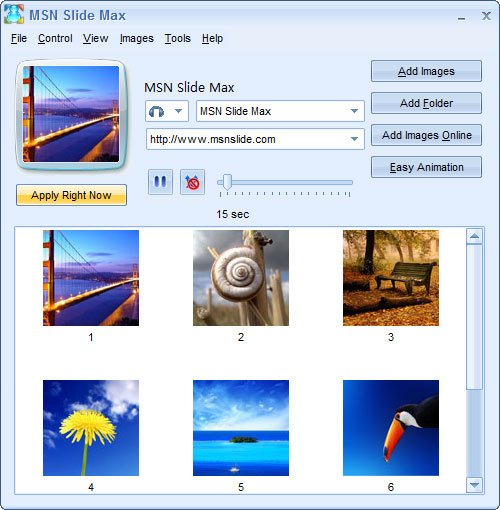Open the File menu
Viewport: 500px width, 510px height.
pyautogui.click(x=19, y=38)
